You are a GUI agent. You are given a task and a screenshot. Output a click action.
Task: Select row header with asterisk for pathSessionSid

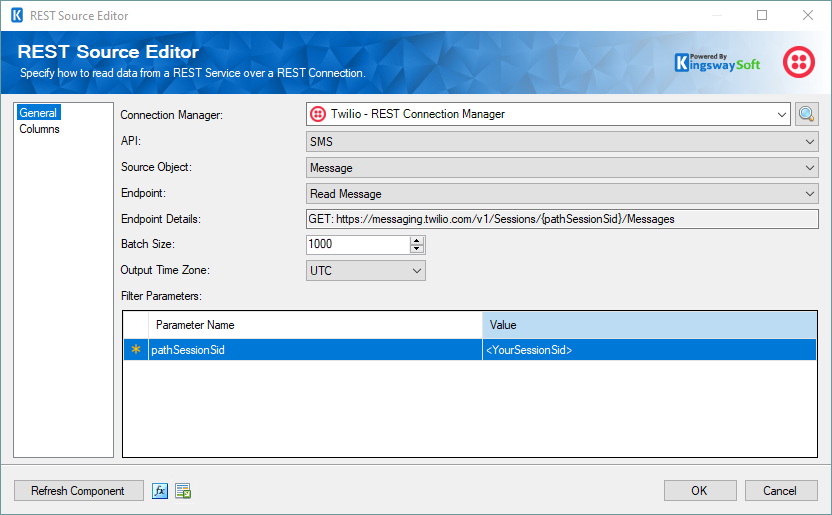click(x=136, y=350)
